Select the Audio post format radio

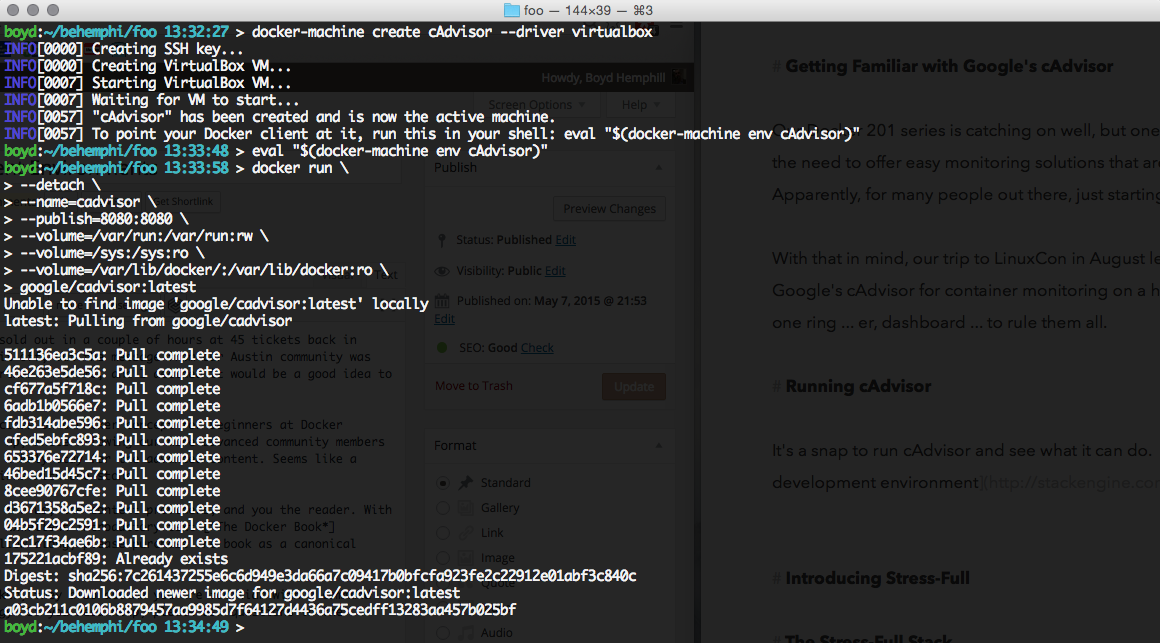tap(442, 633)
